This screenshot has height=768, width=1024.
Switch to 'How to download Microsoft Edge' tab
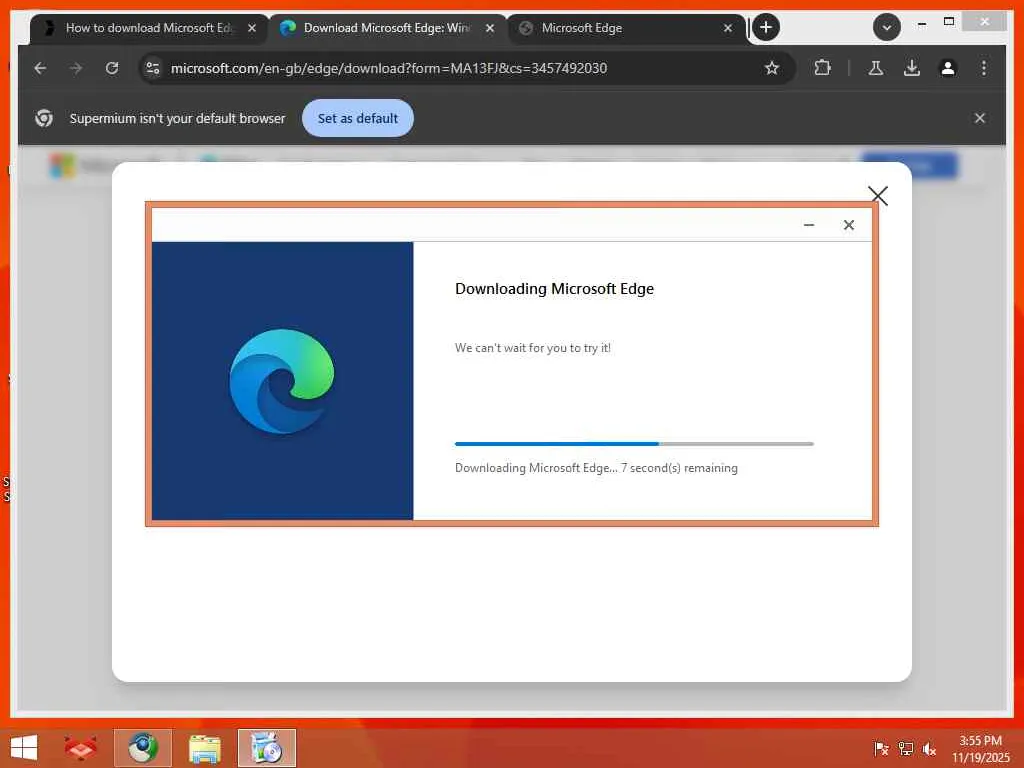[149, 28]
